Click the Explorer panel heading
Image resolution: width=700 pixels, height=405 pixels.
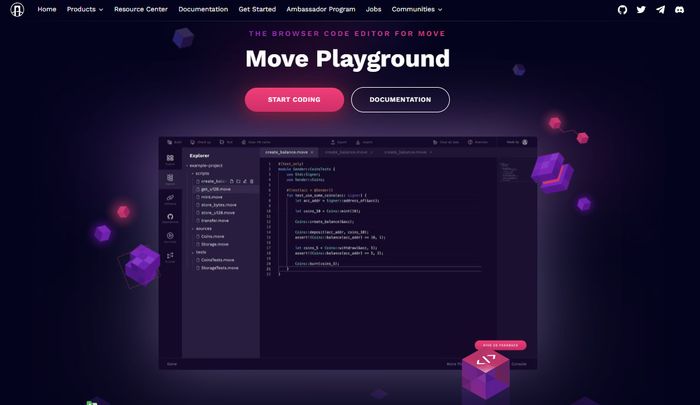click(199, 155)
